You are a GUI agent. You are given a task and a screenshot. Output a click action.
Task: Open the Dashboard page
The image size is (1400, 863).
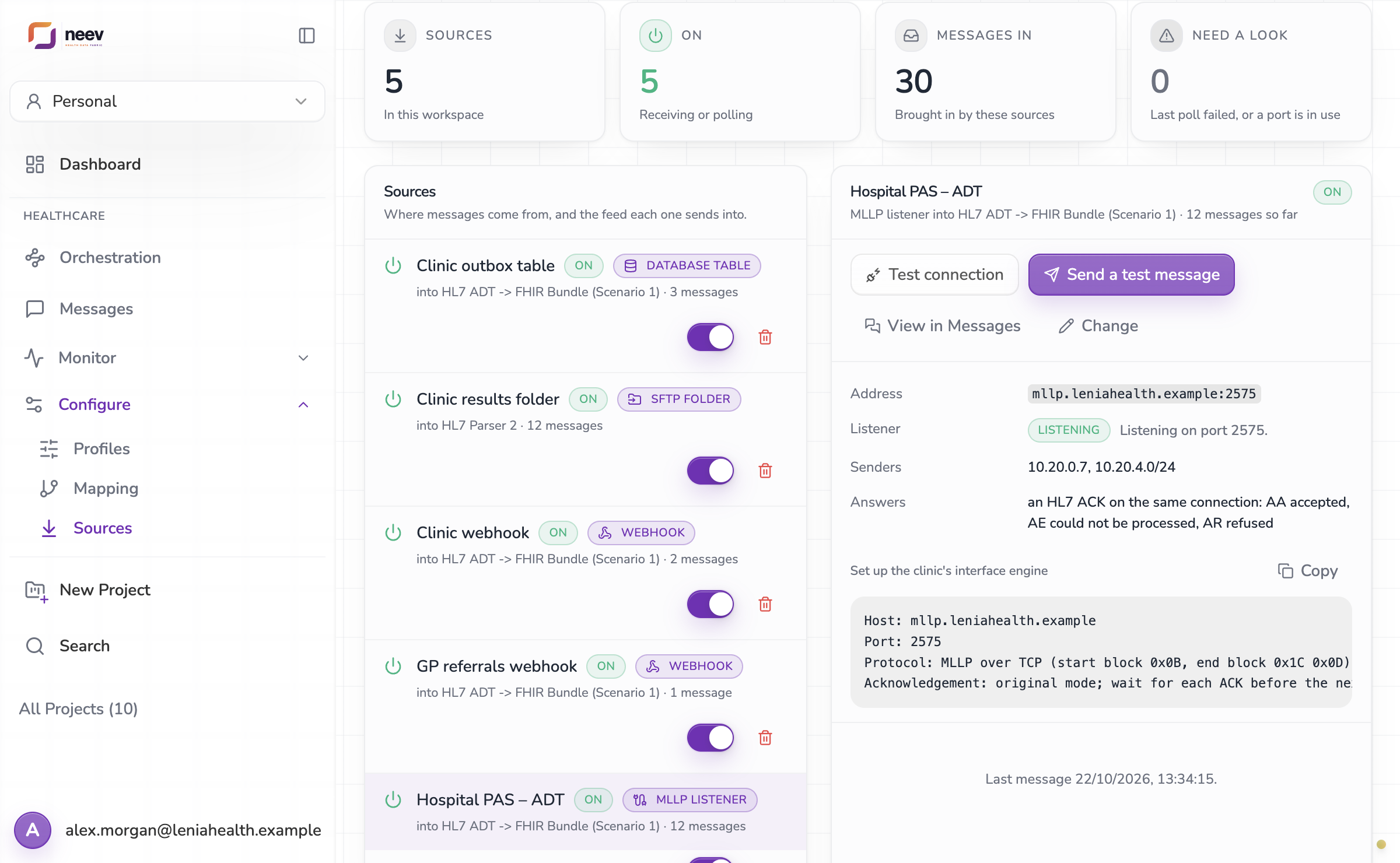point(167,164)
